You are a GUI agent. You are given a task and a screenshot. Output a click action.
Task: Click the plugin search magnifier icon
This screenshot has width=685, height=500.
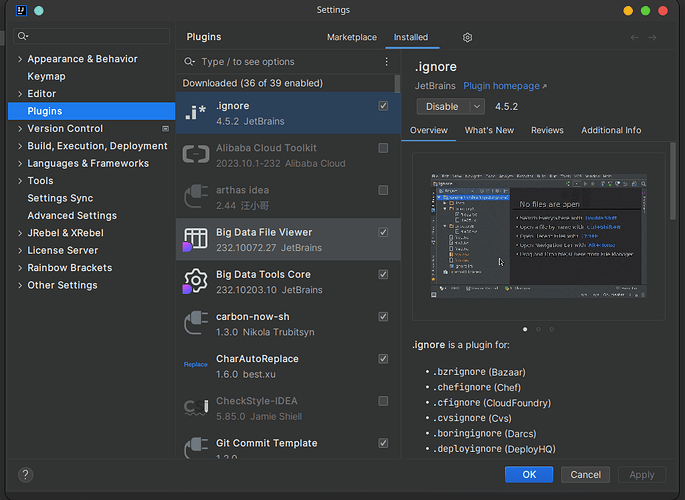tap(189, 62)
